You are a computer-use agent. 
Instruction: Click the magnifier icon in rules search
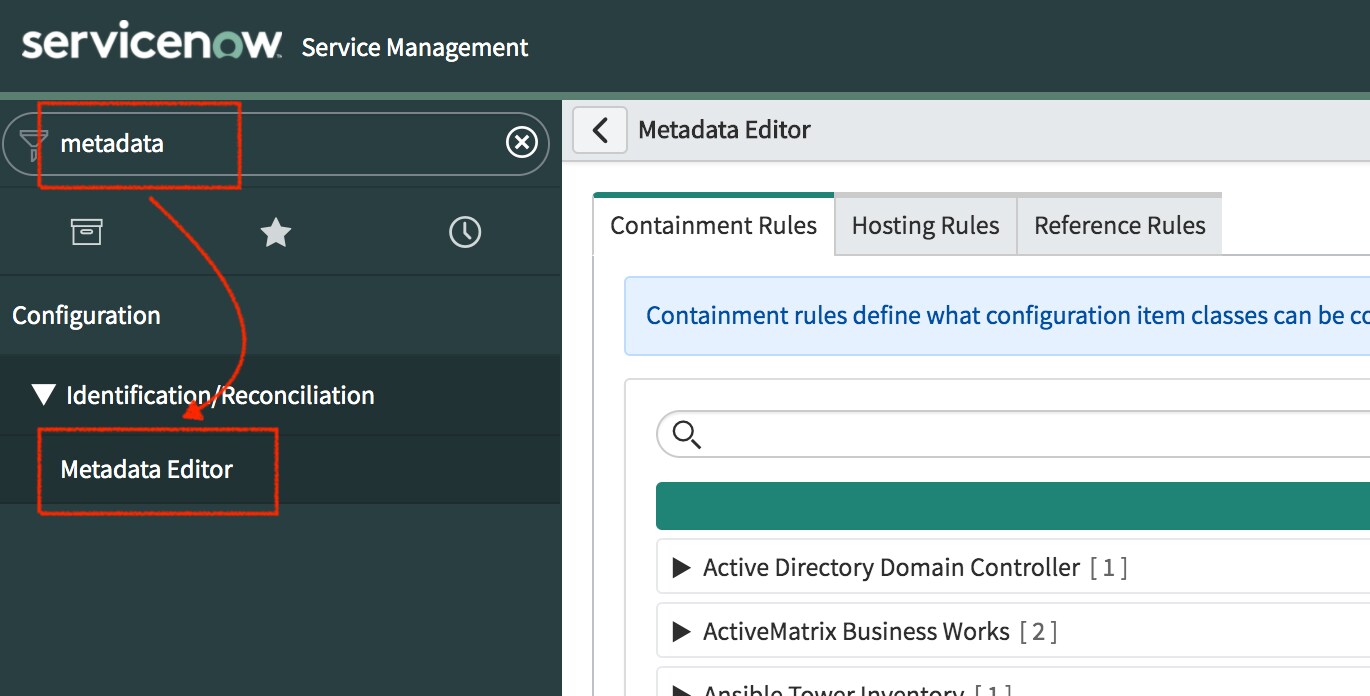click(686, 434)
